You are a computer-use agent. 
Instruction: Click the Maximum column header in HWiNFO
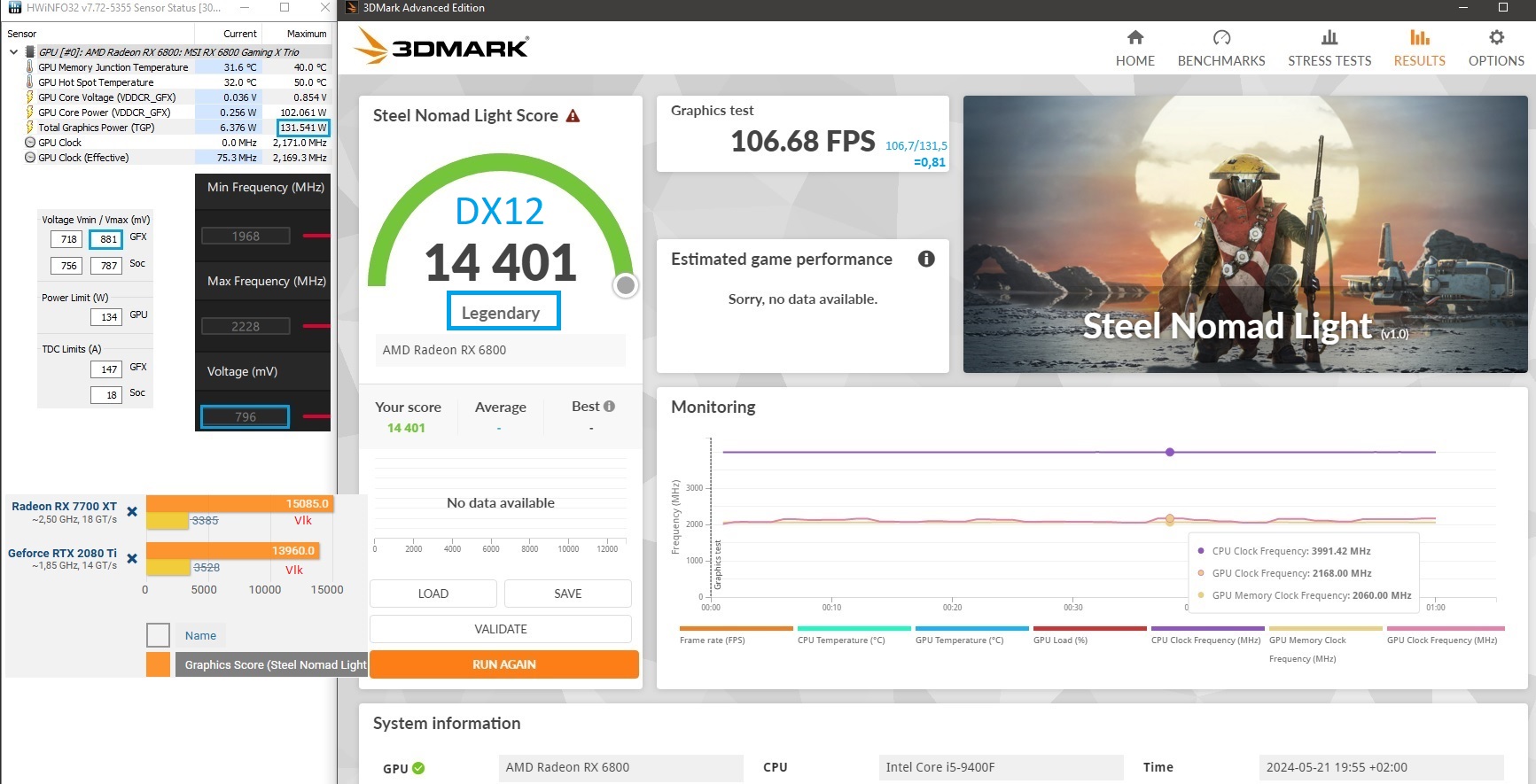[307, 34]
